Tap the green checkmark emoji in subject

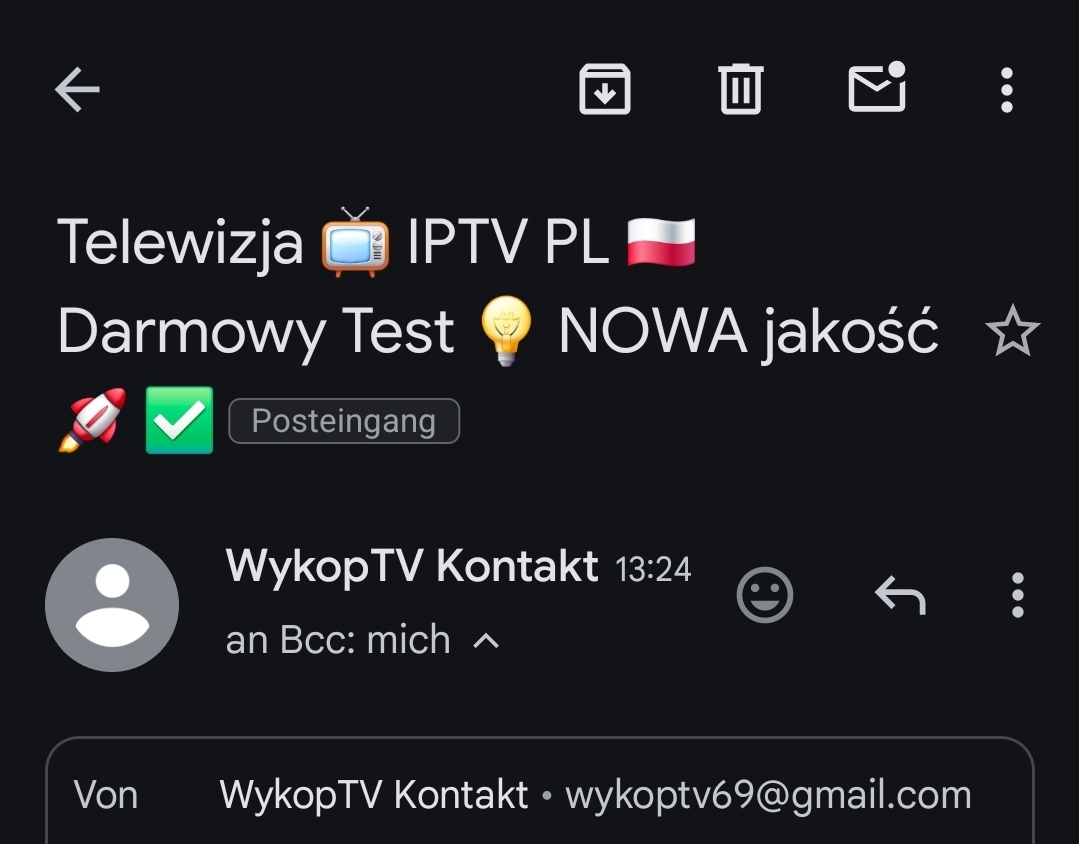pyautogui.click(x=179, y=420)
